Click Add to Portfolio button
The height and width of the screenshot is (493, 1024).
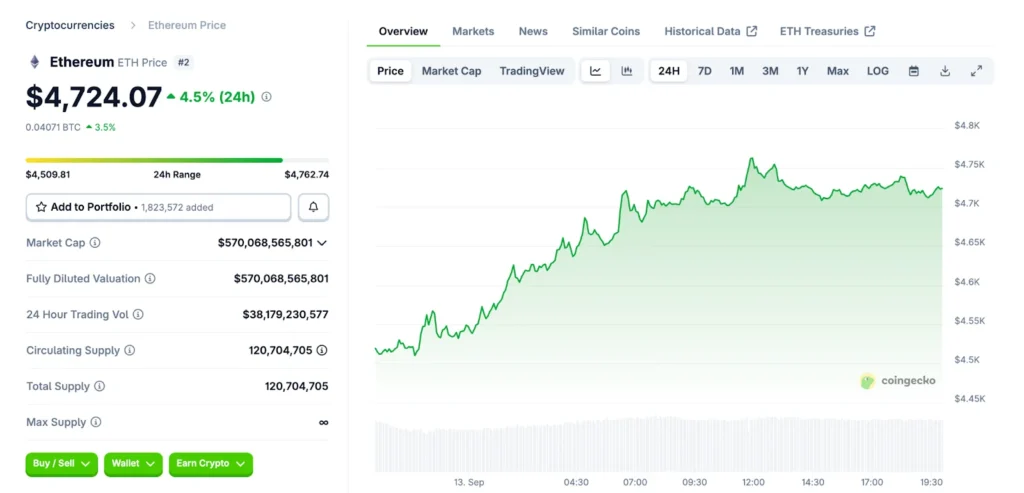point(158,207)
